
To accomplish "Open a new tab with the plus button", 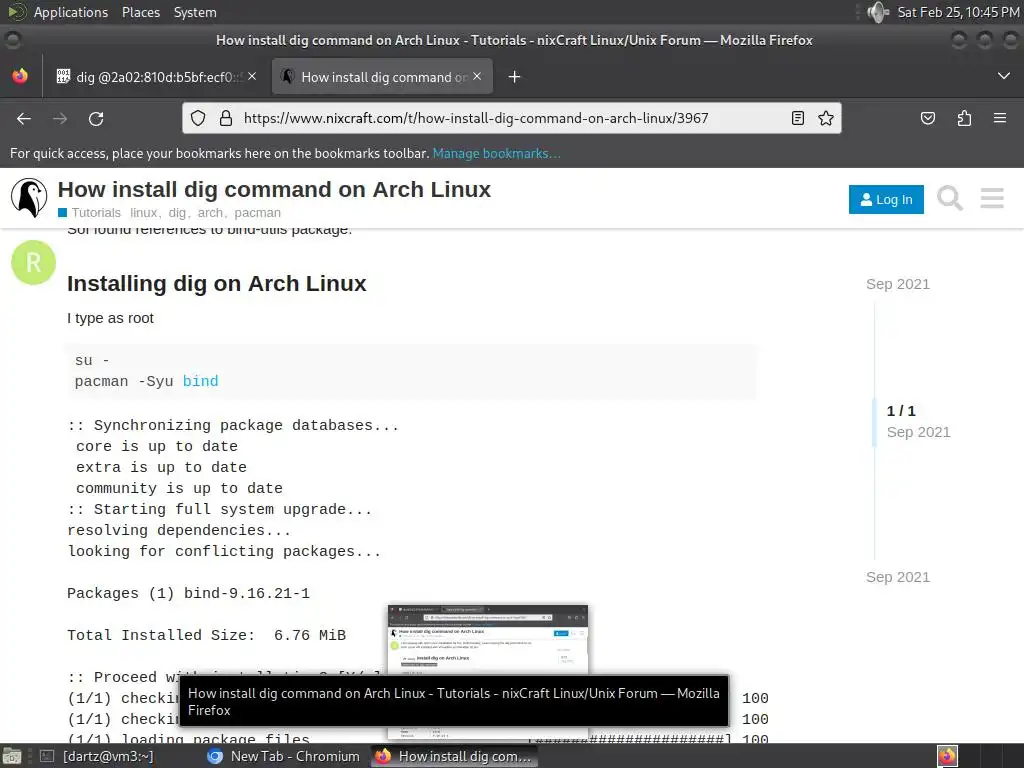I will point(515,77).
